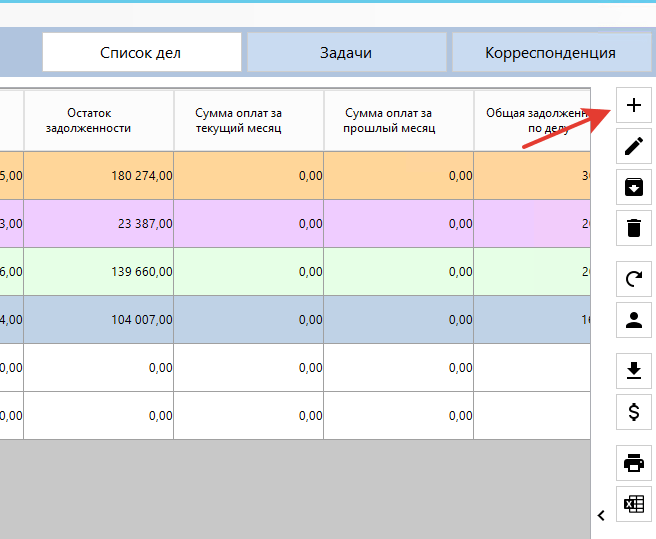This screenshot has width=656, height=539.
Task: Click the download arrow icon
Action: [634, 371]
